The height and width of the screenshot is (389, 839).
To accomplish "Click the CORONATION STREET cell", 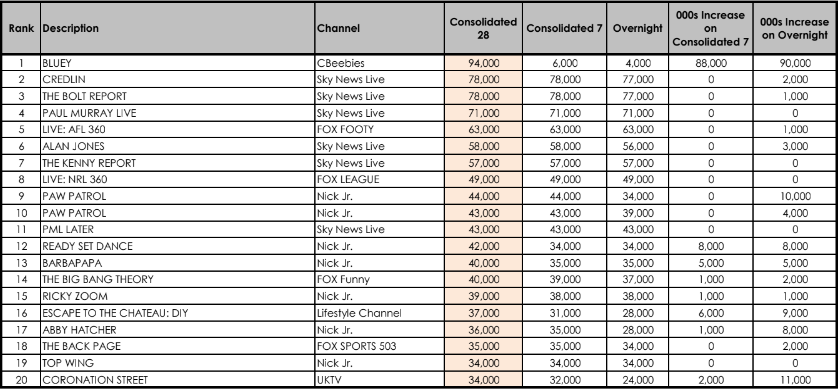I will tap(178, 380).
